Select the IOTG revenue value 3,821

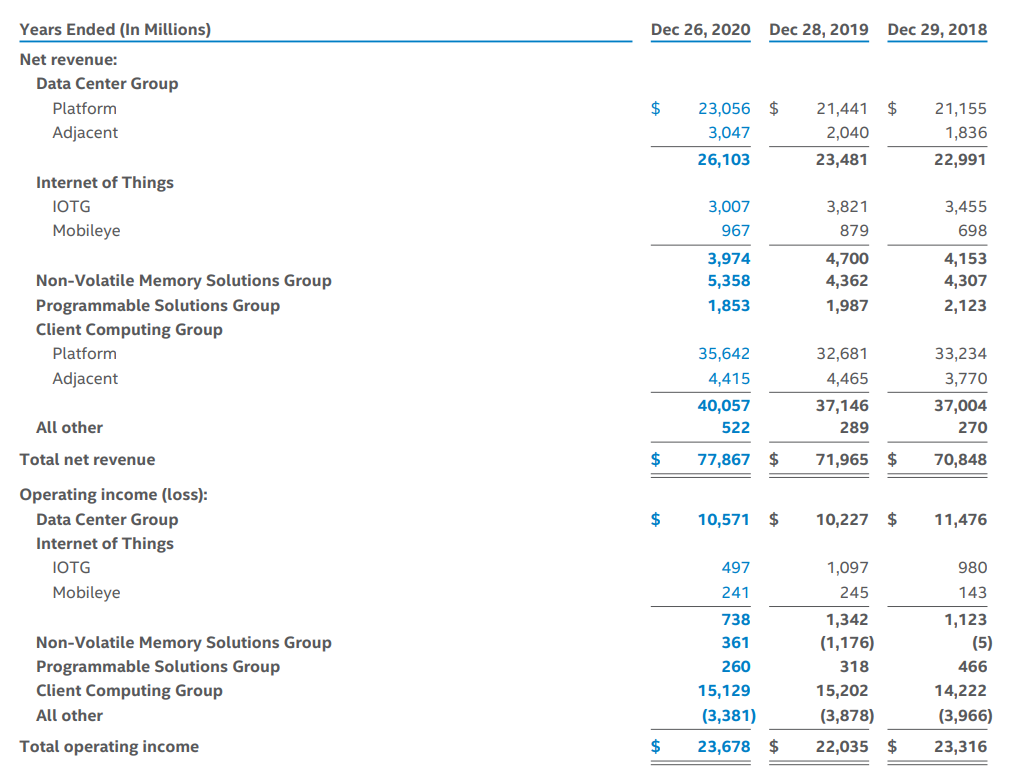click(x=847, y=206)
